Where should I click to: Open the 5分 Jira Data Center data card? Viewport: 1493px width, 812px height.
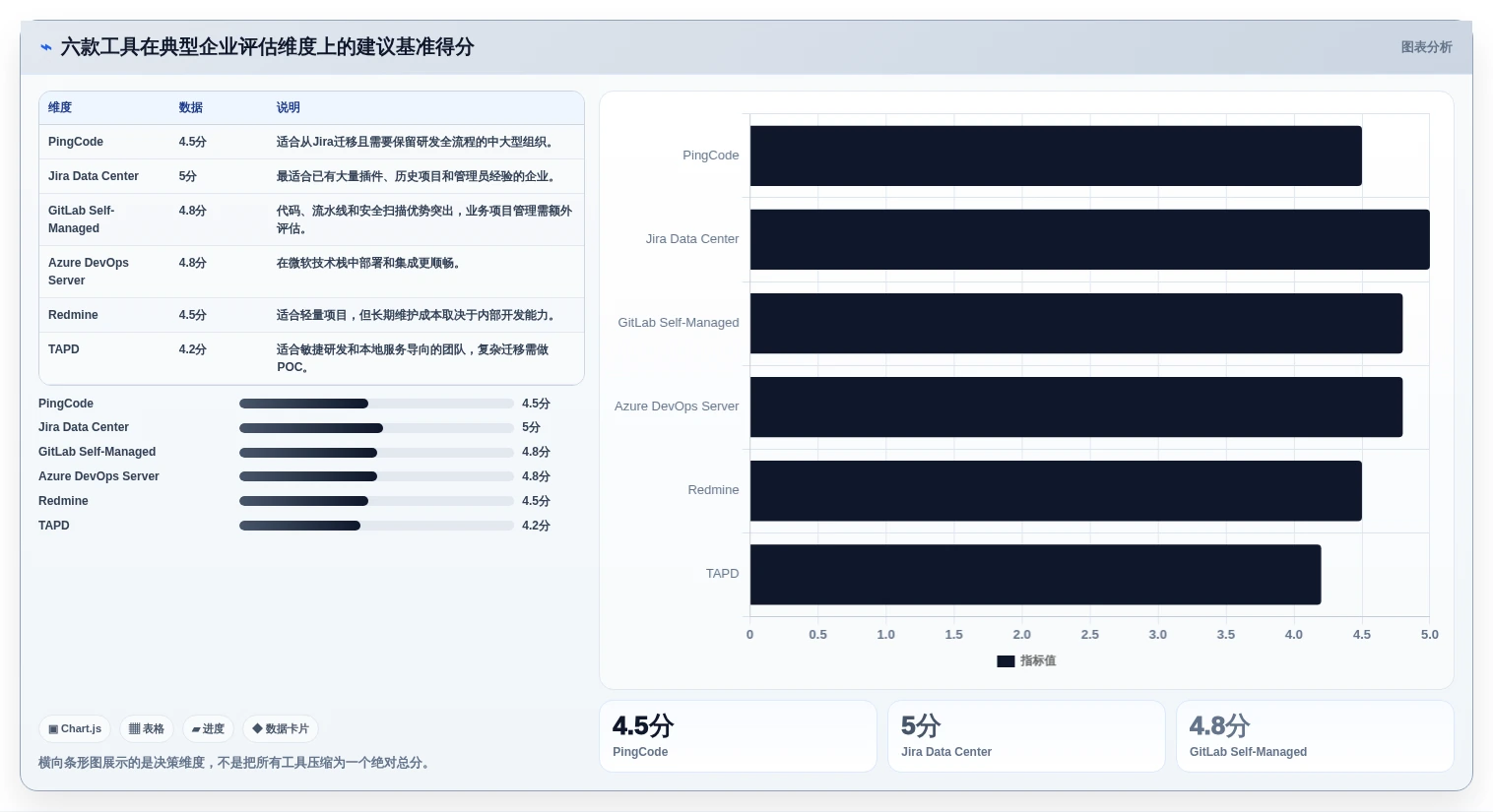point(1026,736)
